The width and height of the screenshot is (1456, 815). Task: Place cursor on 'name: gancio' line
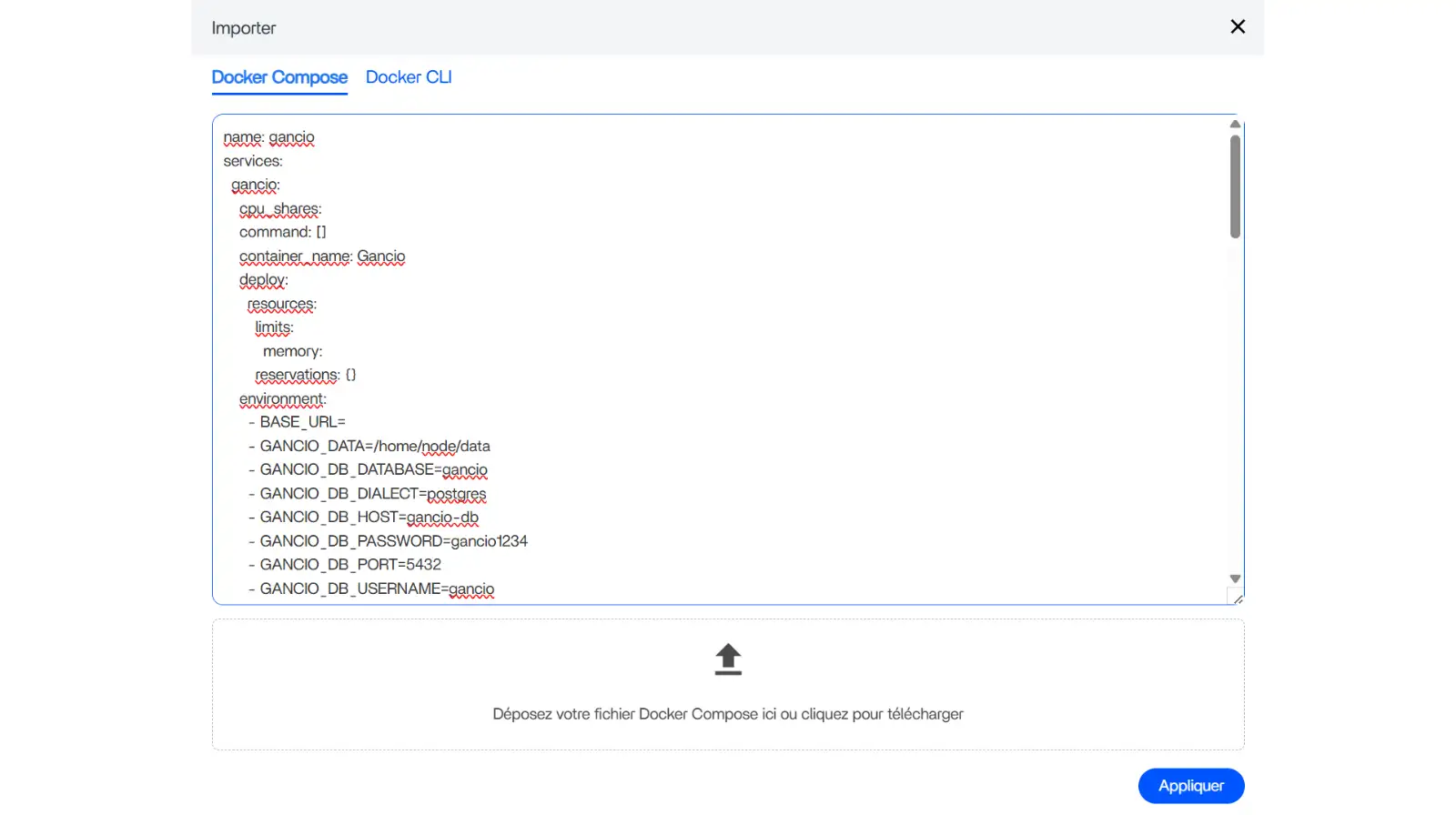pos(269,137)
